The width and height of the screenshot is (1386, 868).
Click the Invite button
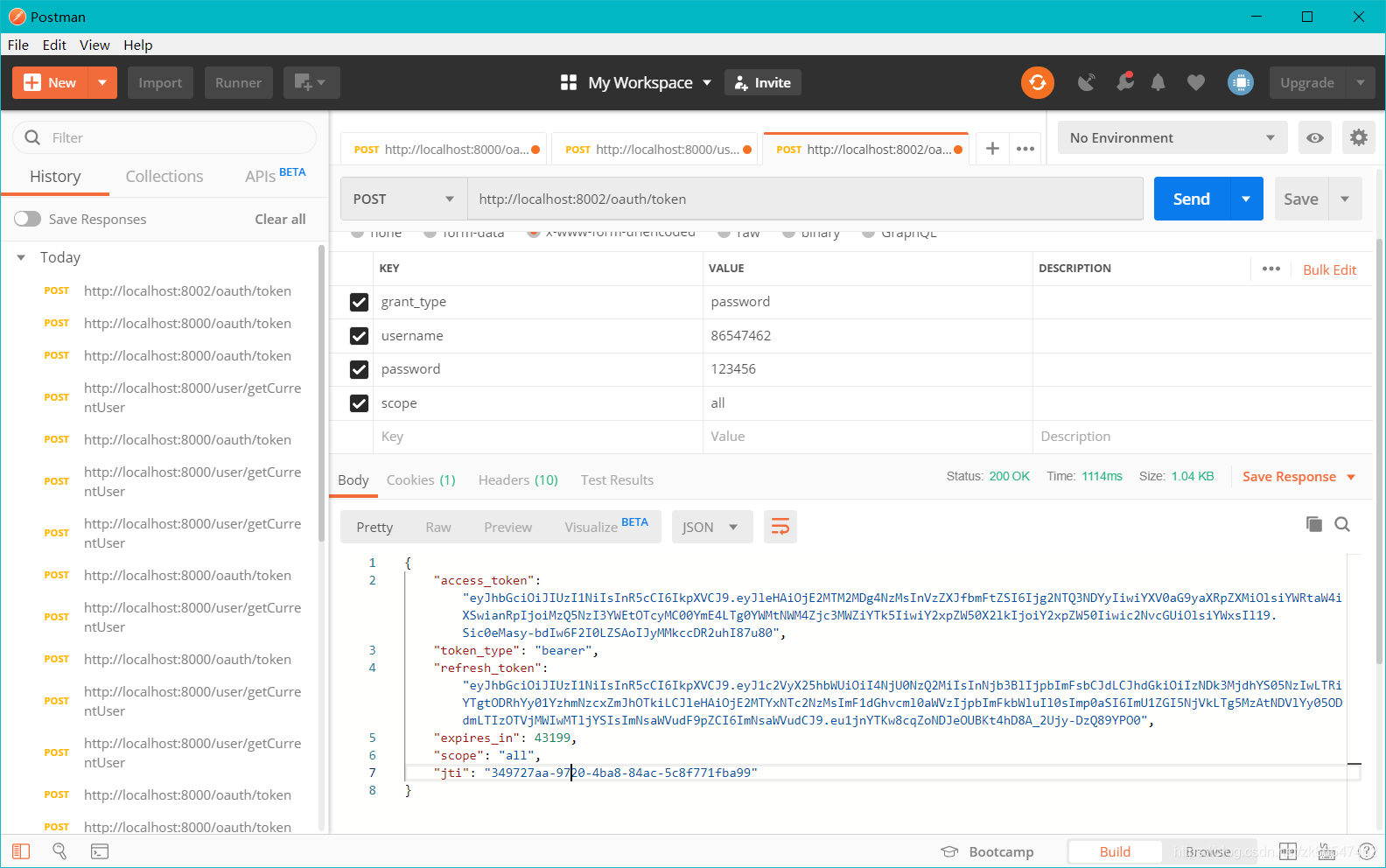click(x=763, y=82)
